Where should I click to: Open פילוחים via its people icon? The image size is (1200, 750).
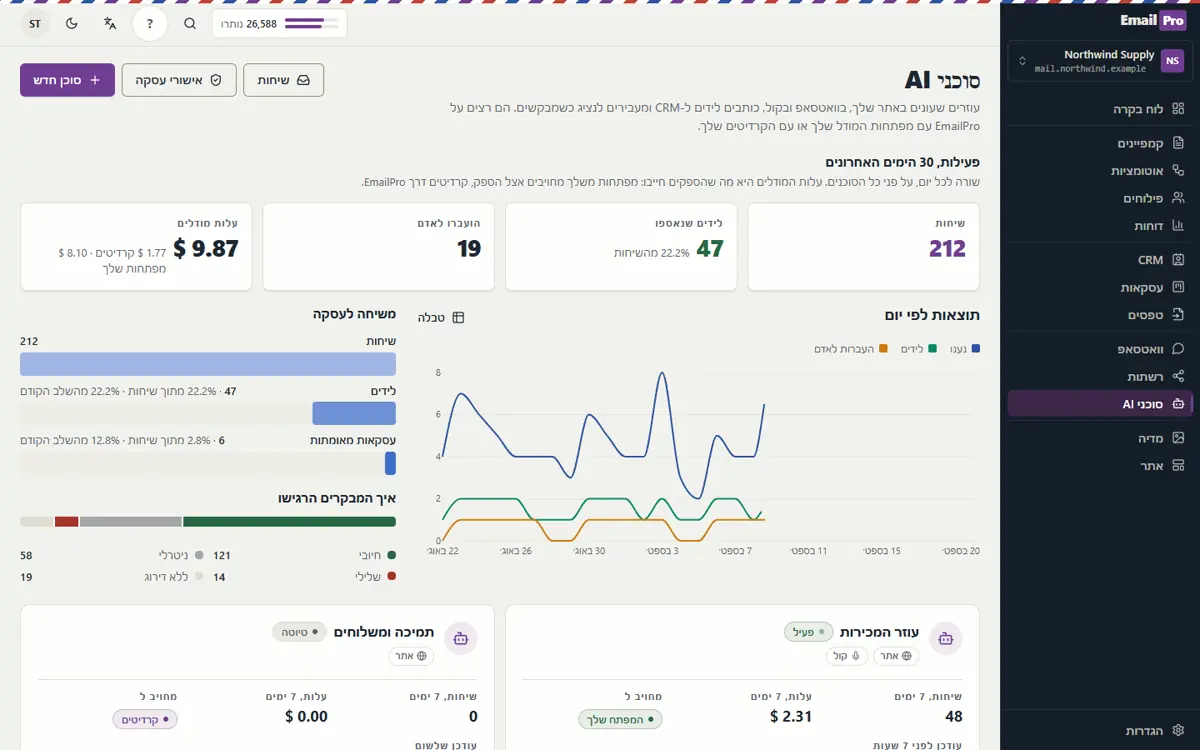tap(1178, 198)
